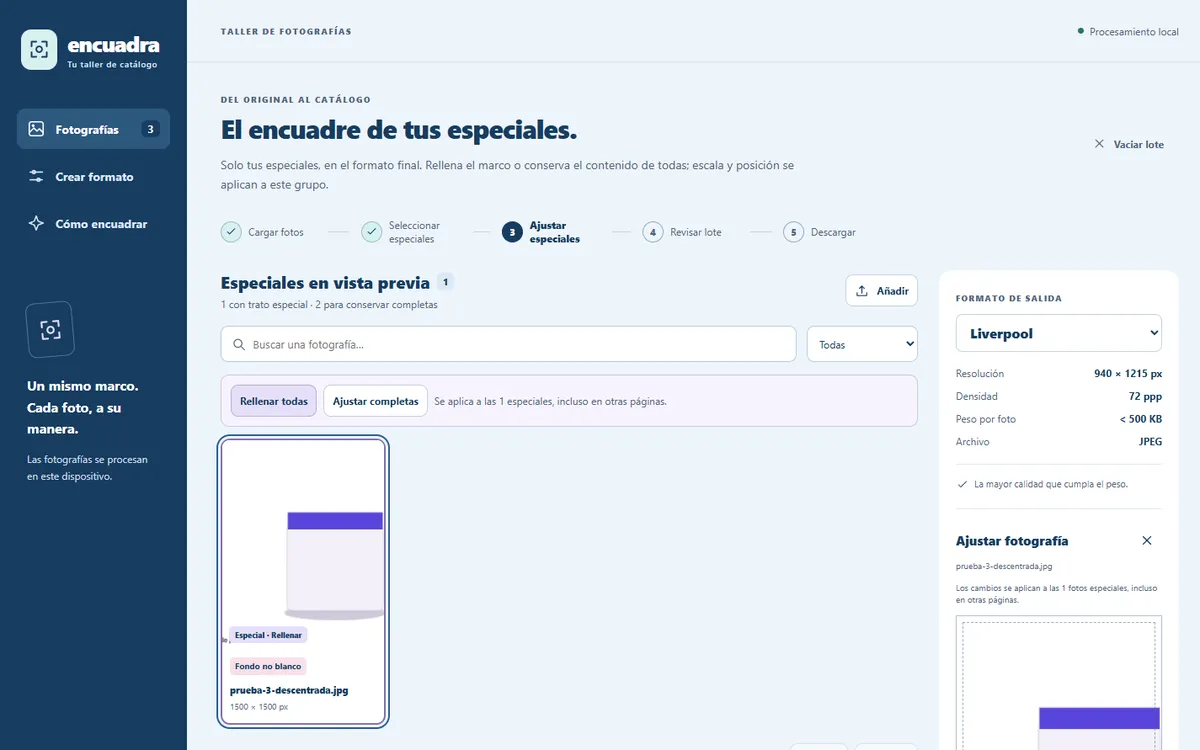Click the adjustment preview in Ajustar fotografía
This screenshot has width=1200, height=750.
pos(1059,685)
